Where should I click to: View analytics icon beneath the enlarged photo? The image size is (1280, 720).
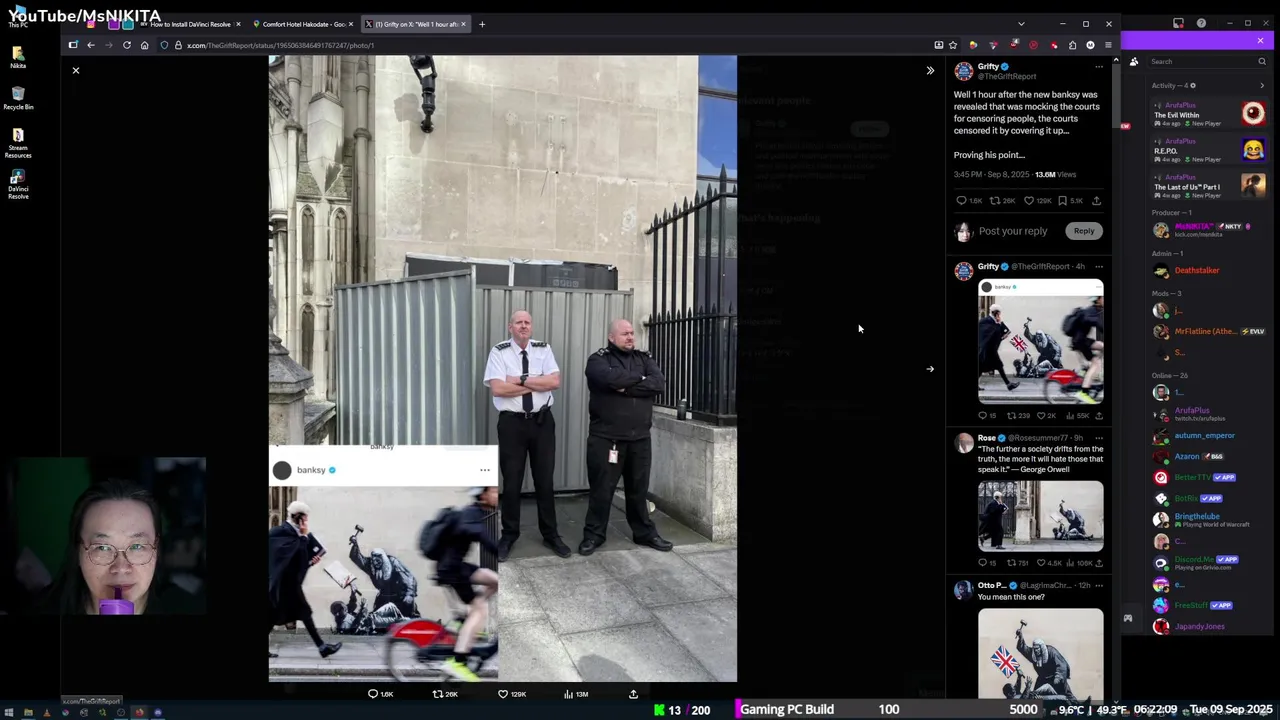pos(568,694)
